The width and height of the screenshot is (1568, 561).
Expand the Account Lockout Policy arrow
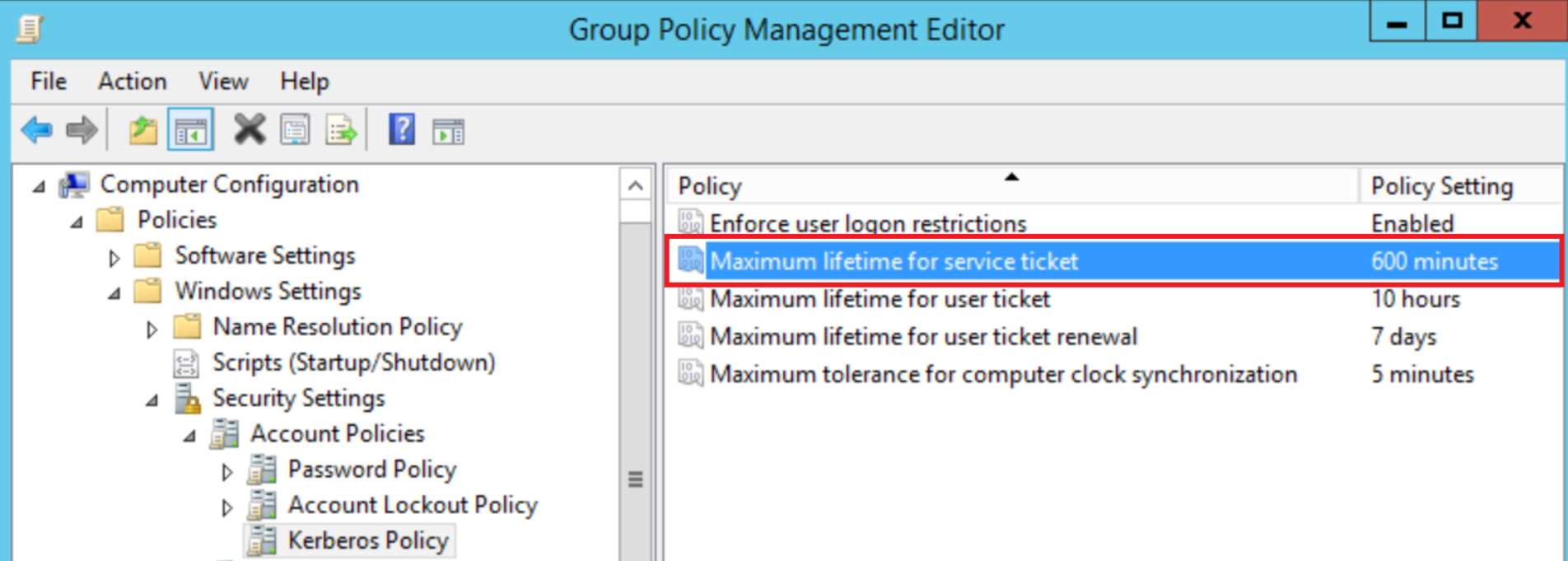[x=227, y=507]
